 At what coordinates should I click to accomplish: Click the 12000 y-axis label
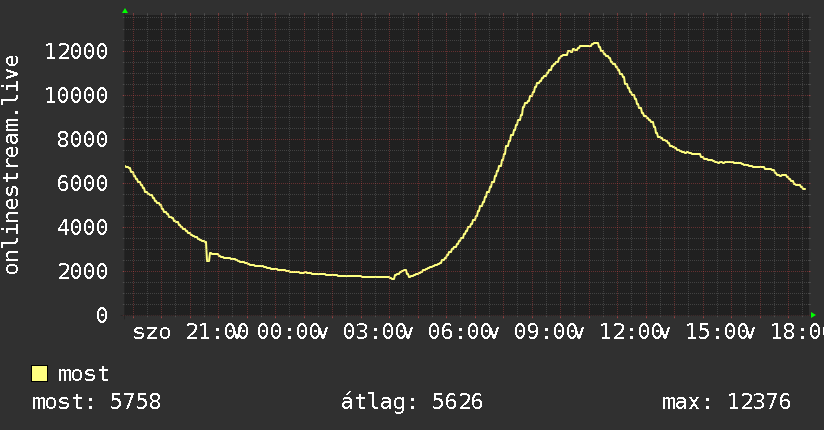[x=76, y=52]
